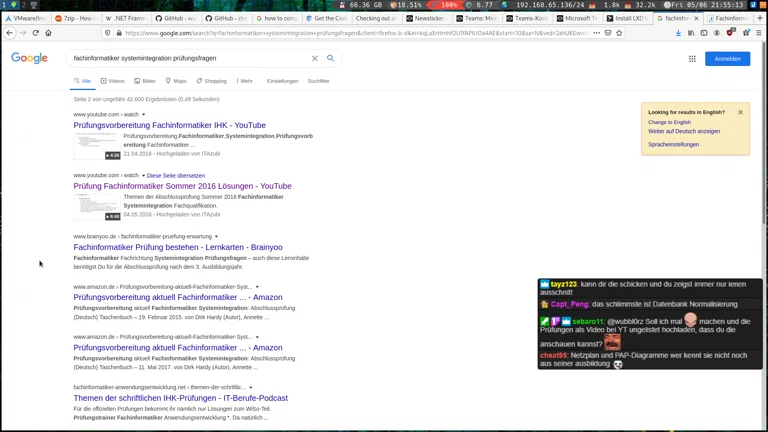Image resolution: width=768 pixels, height=432 pixels.
Task: Expand the arrow next to first youtube.com result
Action: (x=144, y=115)
